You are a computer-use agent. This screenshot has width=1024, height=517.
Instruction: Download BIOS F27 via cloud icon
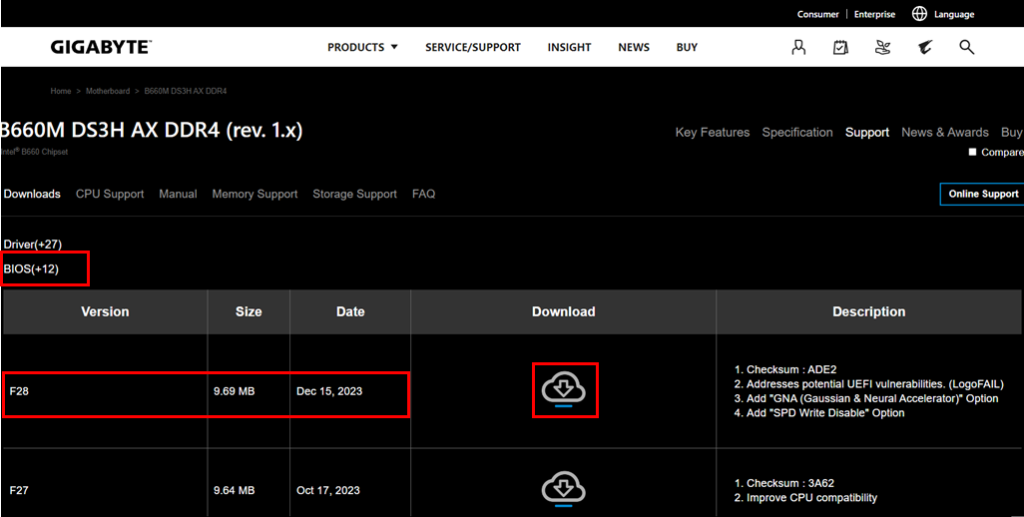click(564, 490)
